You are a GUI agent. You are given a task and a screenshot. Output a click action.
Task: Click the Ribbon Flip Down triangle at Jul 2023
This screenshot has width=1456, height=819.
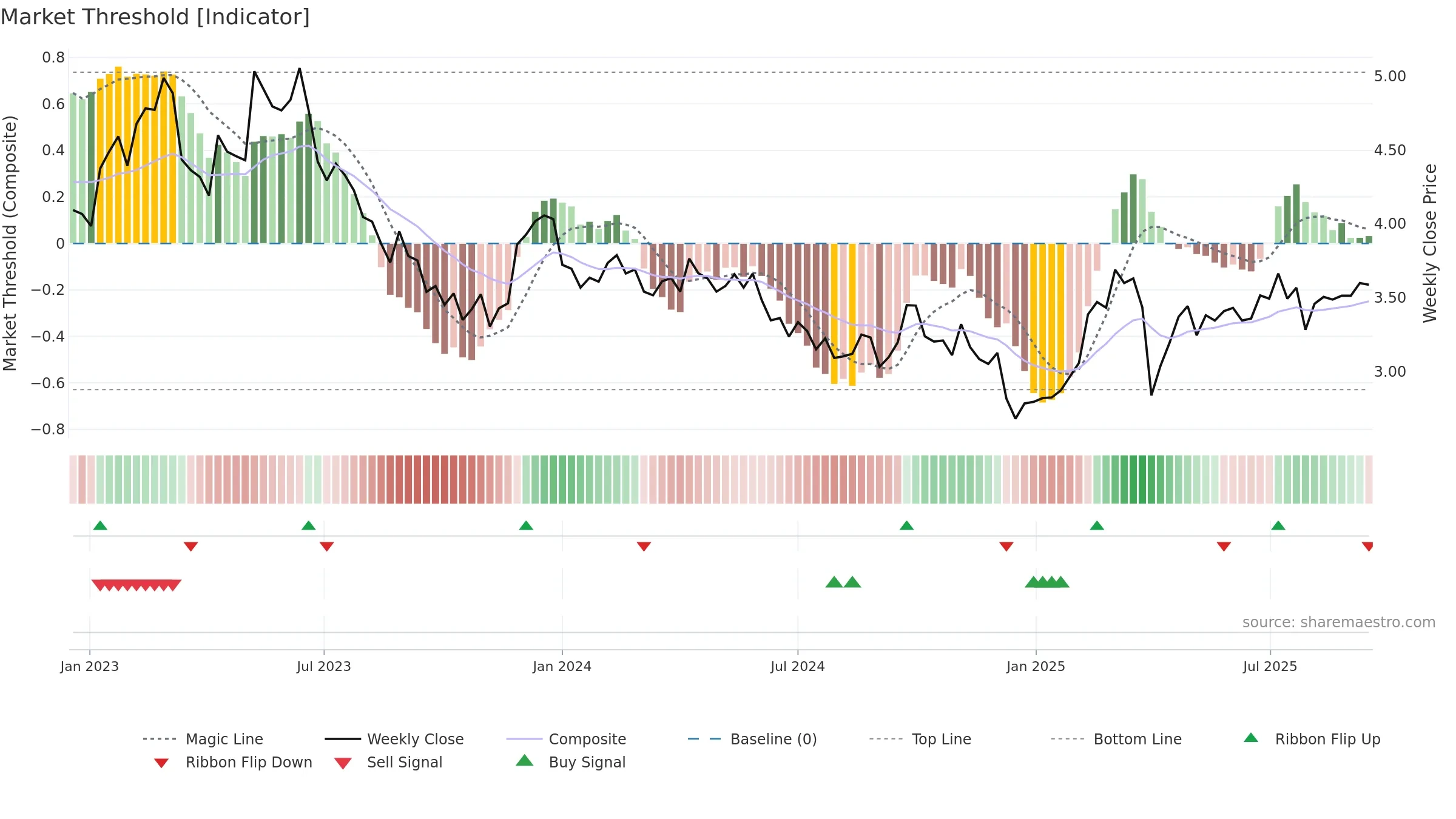pos(326,547)
